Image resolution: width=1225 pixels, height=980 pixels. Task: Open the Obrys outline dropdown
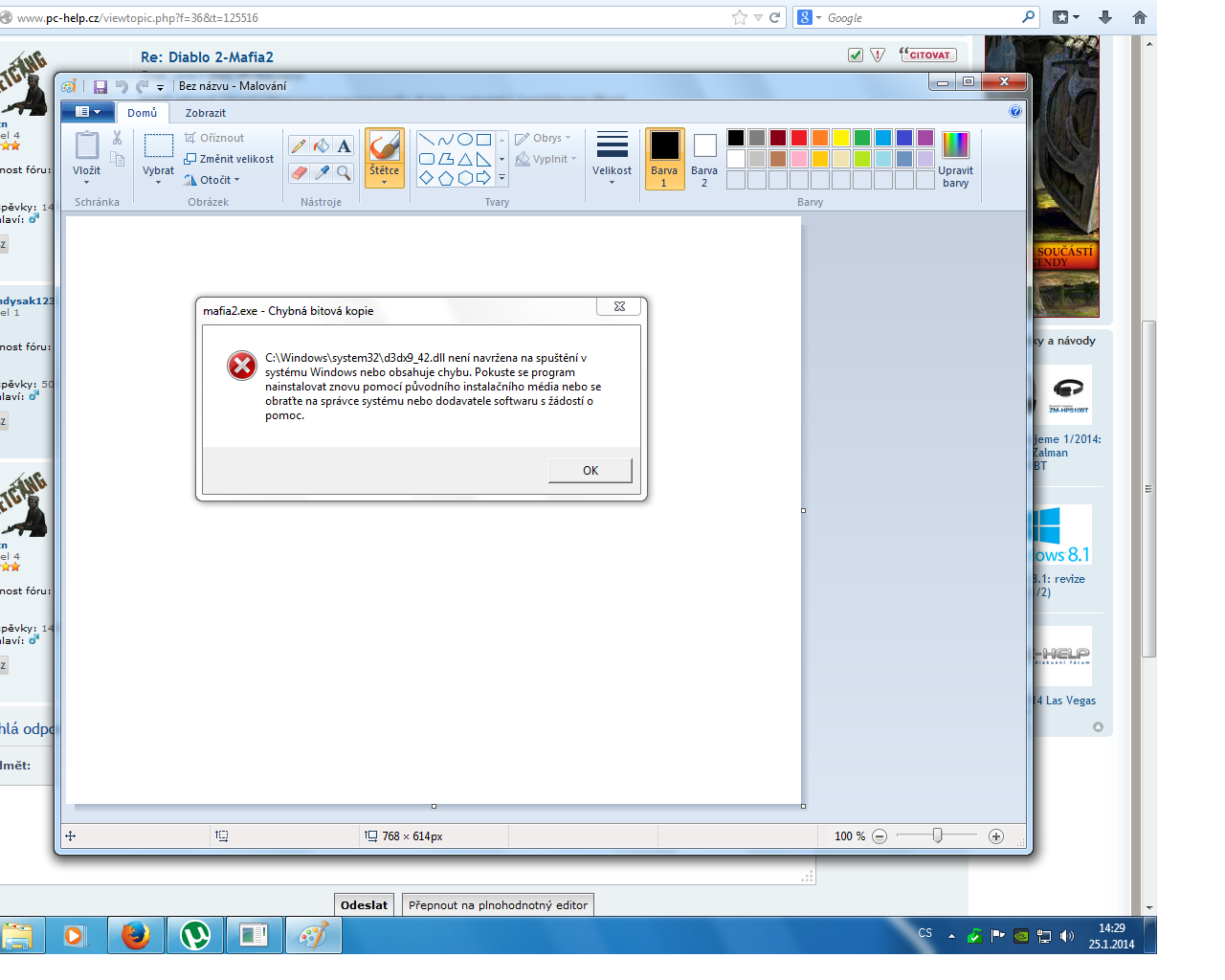tap(543, 138)
